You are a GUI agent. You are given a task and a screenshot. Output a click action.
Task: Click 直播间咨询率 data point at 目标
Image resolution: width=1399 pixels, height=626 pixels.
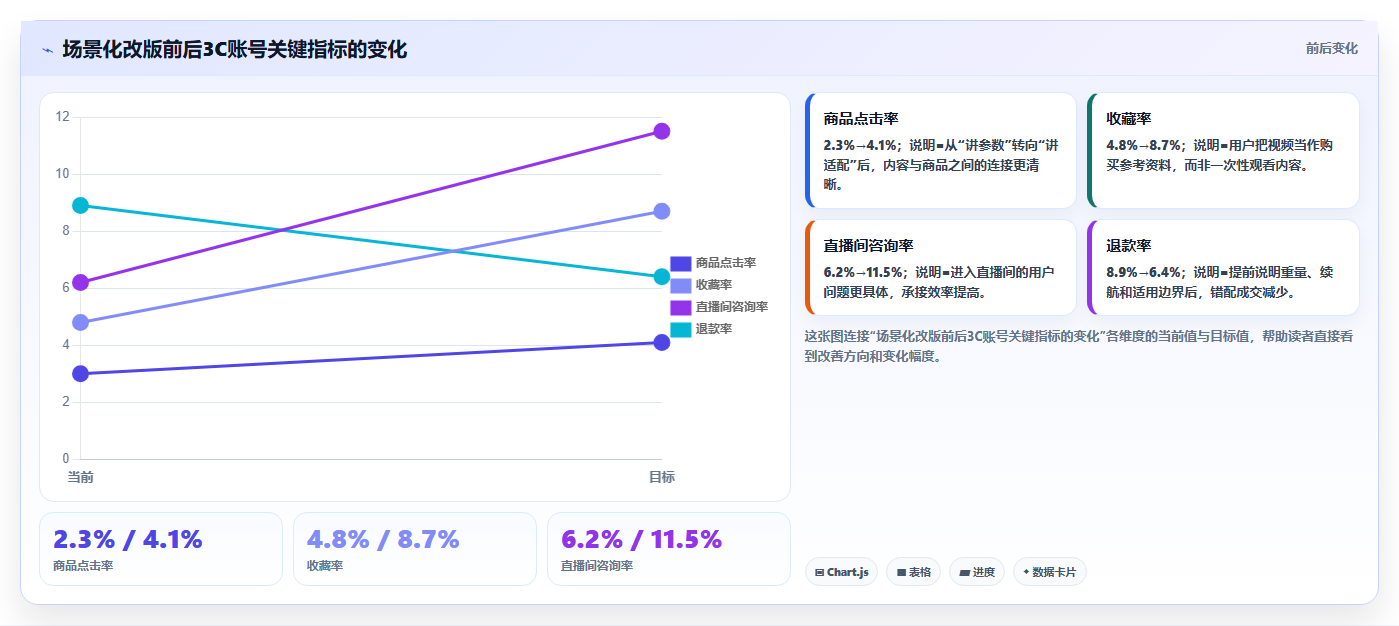pos(661,131)
